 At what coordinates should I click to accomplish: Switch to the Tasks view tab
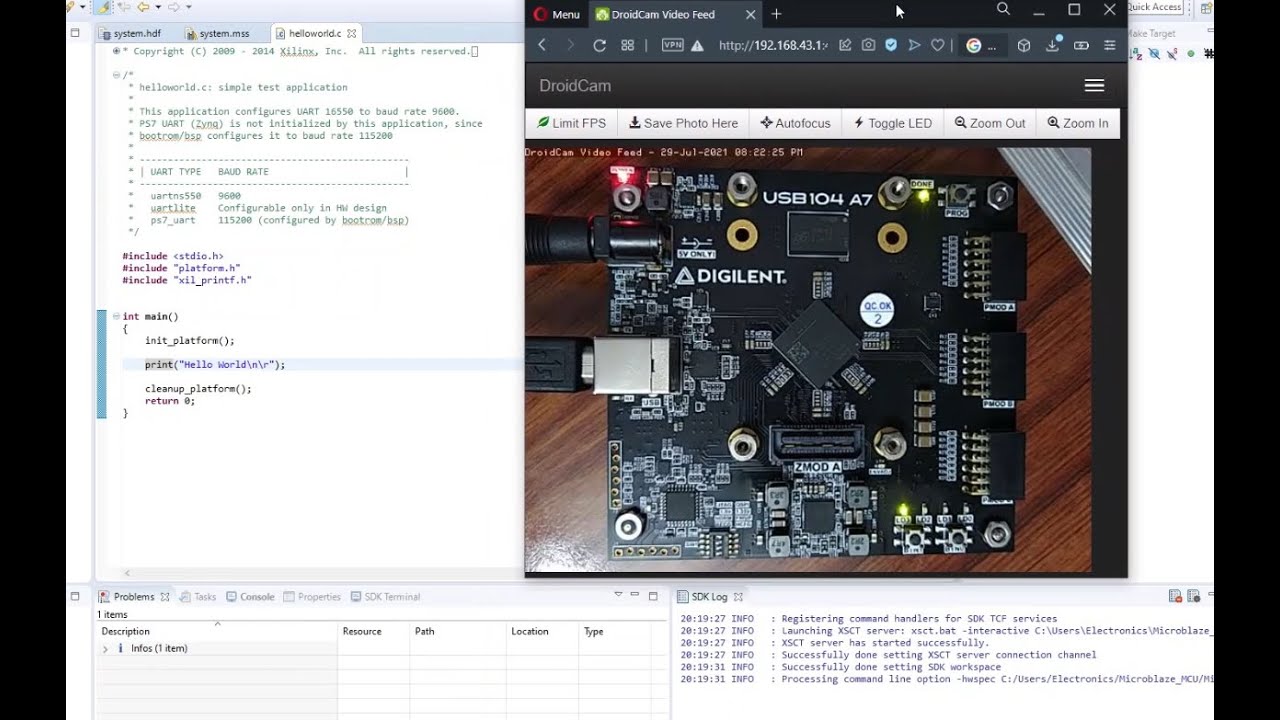(x=198, y=597)
